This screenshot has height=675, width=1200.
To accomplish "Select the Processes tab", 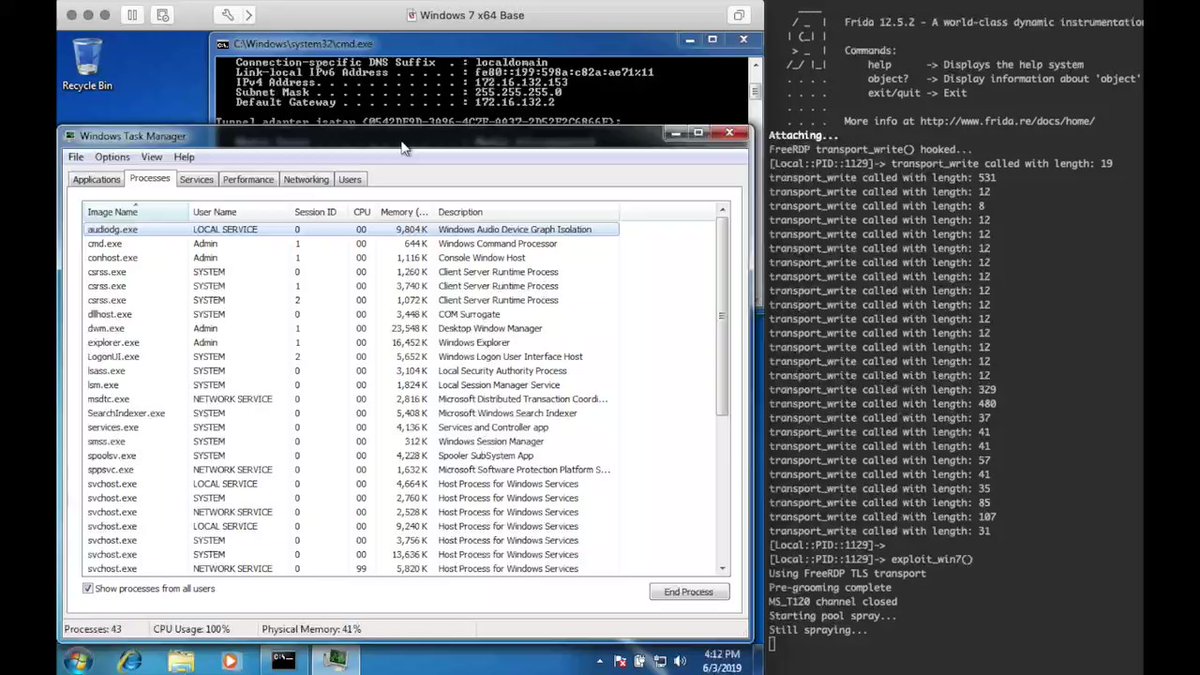I will pos(150,178).
